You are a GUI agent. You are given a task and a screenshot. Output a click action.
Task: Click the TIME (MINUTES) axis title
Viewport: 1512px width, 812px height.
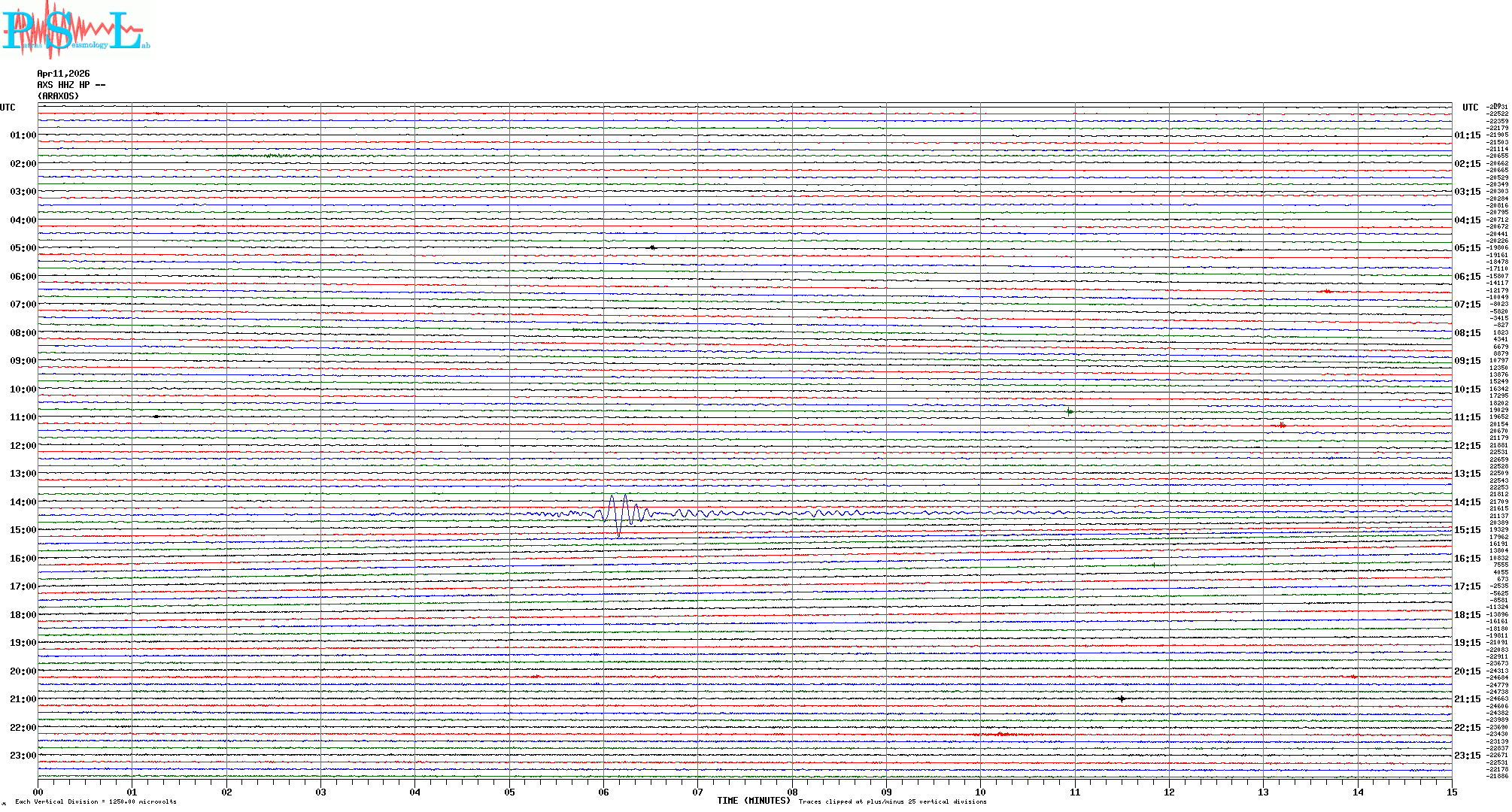(x=753, y=801)
